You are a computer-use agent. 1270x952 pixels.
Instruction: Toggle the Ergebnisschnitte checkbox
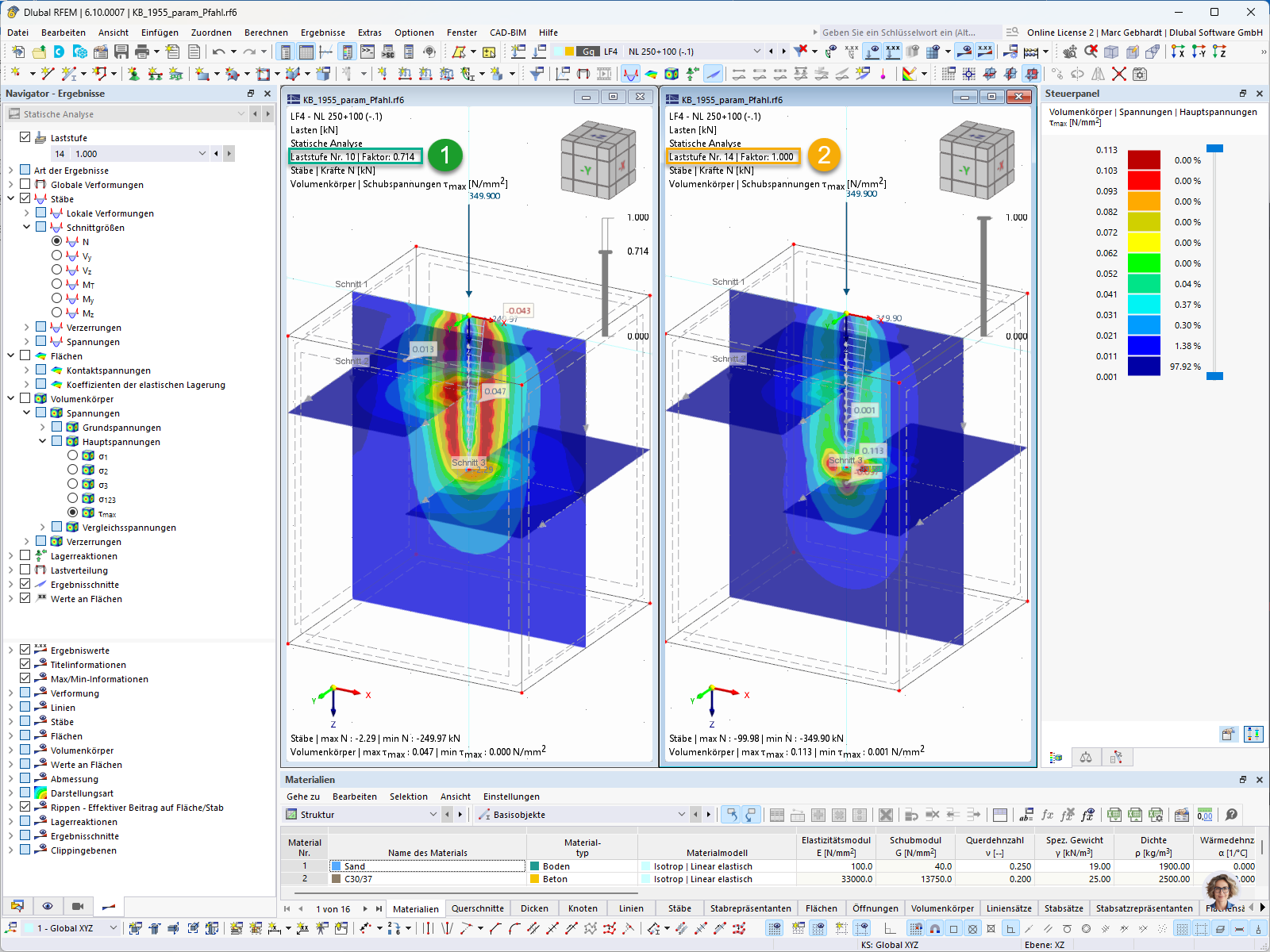[25, 584]
